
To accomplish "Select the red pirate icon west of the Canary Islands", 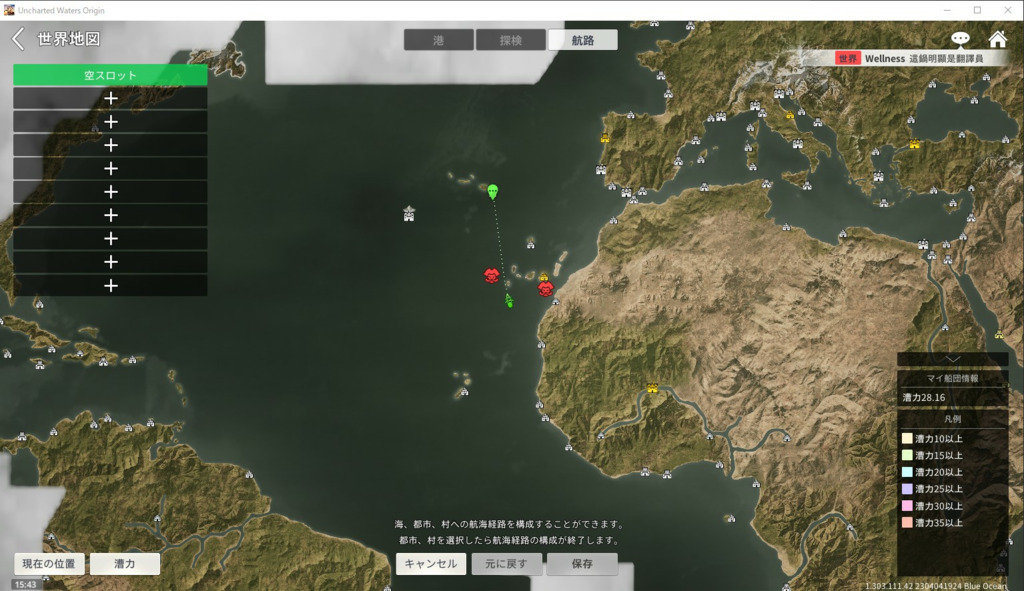I will point(492,276).
